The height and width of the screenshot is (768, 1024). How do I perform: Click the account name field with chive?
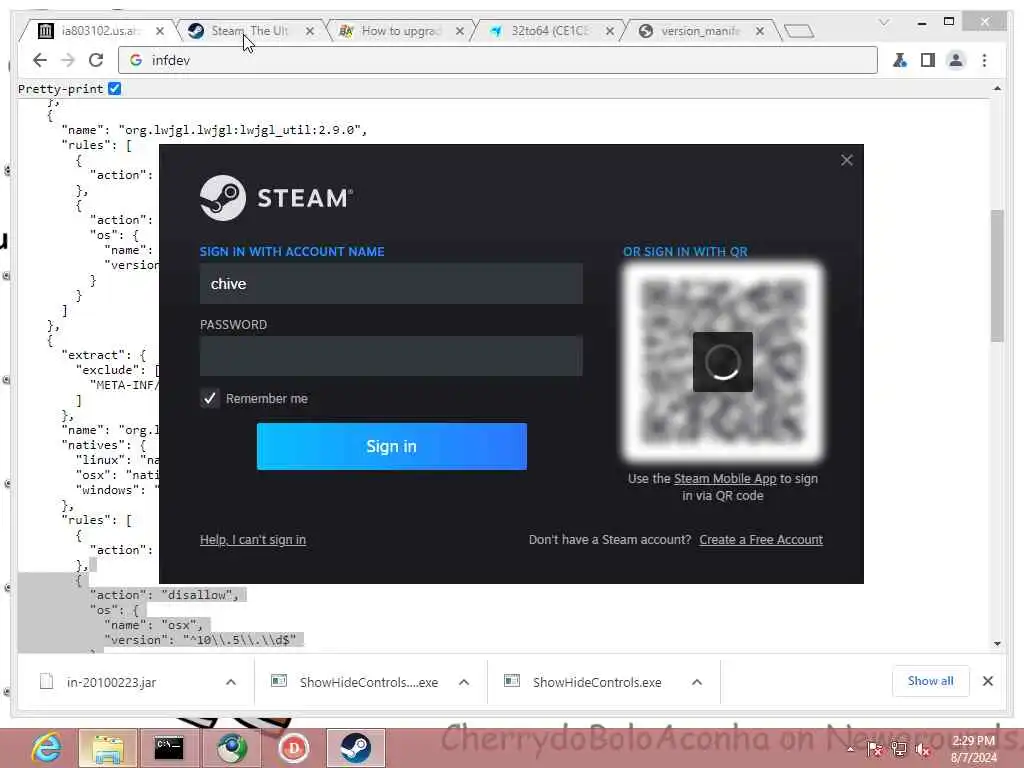pos(391,283)
